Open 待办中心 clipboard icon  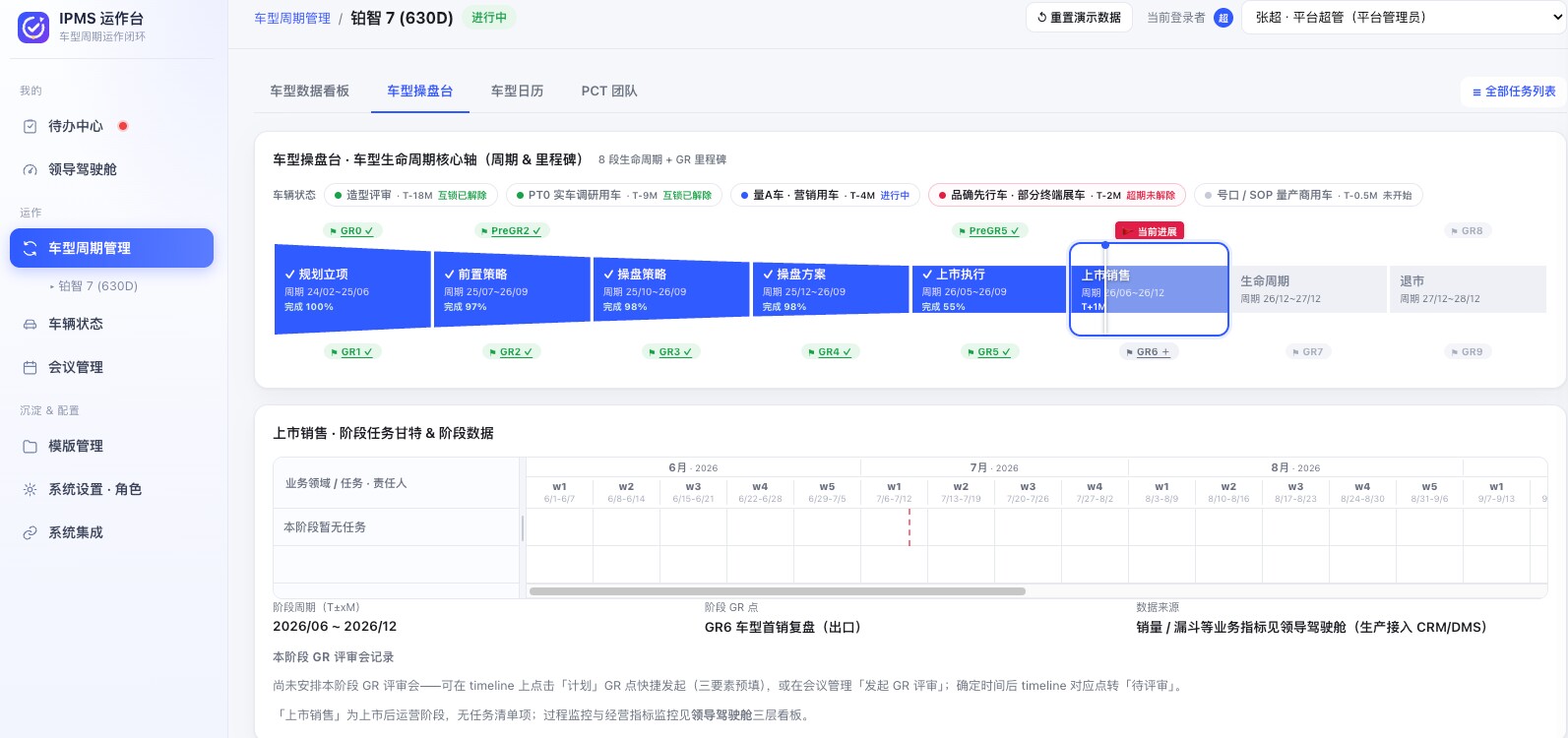pyautogui.click(x=30, y=126)
